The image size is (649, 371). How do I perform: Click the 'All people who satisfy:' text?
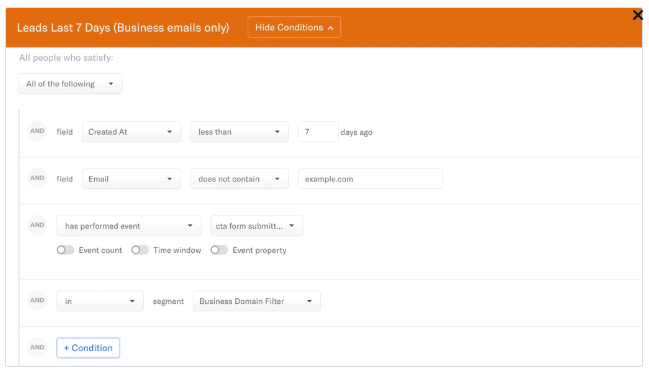click(66, 58)
